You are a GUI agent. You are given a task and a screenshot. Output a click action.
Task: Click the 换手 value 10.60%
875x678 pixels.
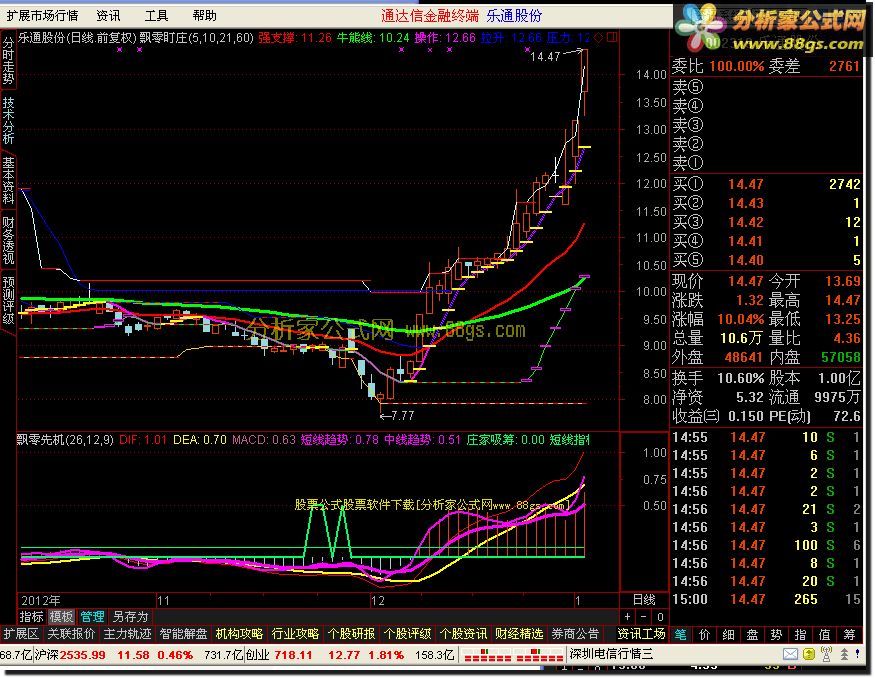click(x=741, y=378)
